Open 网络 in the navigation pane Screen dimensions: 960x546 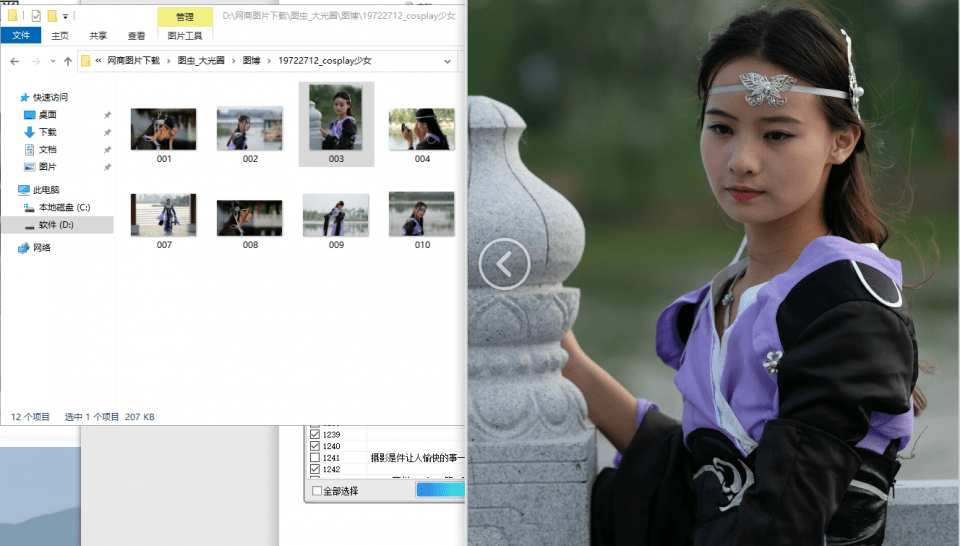click(x=42, y=247)
